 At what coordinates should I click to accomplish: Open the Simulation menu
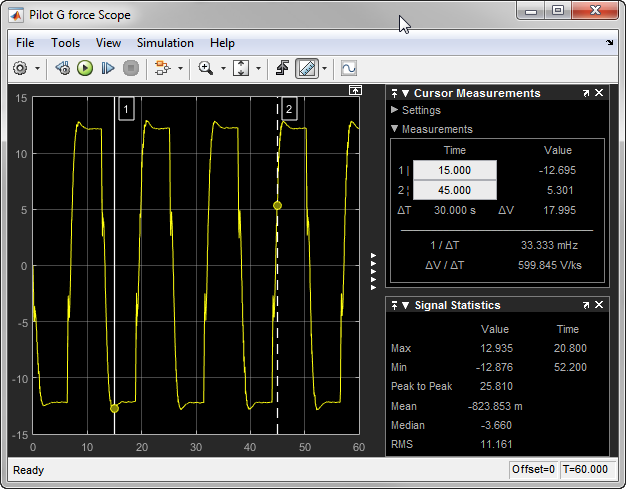(x=165, y=43)
